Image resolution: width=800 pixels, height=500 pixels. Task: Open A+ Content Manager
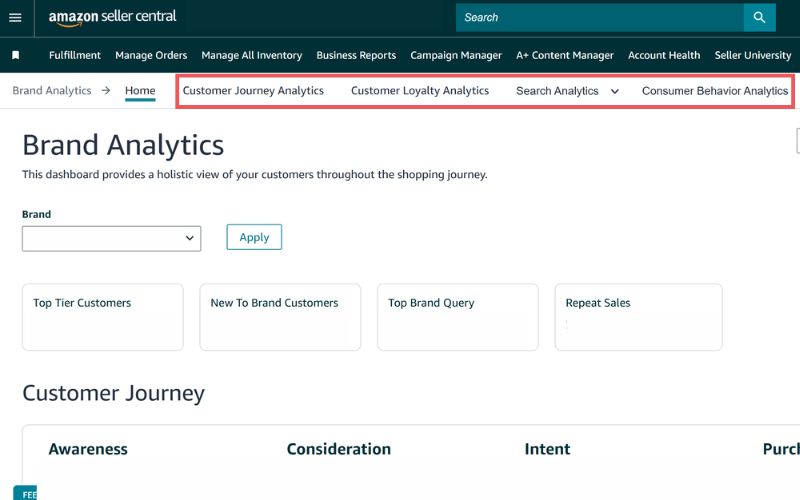(565, 55)
